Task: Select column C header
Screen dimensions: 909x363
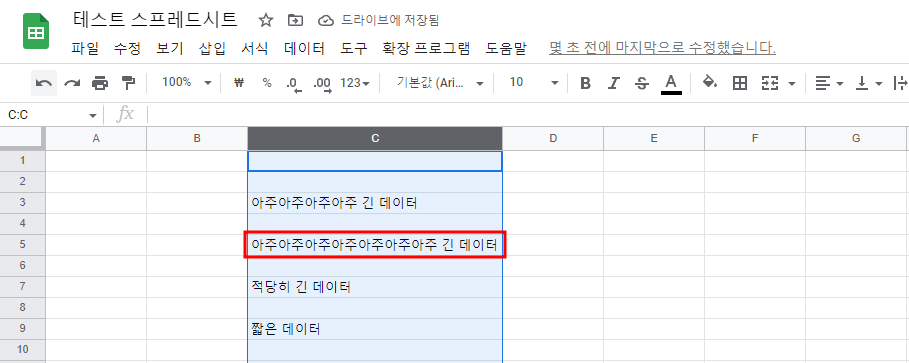Action: [375, 139]
